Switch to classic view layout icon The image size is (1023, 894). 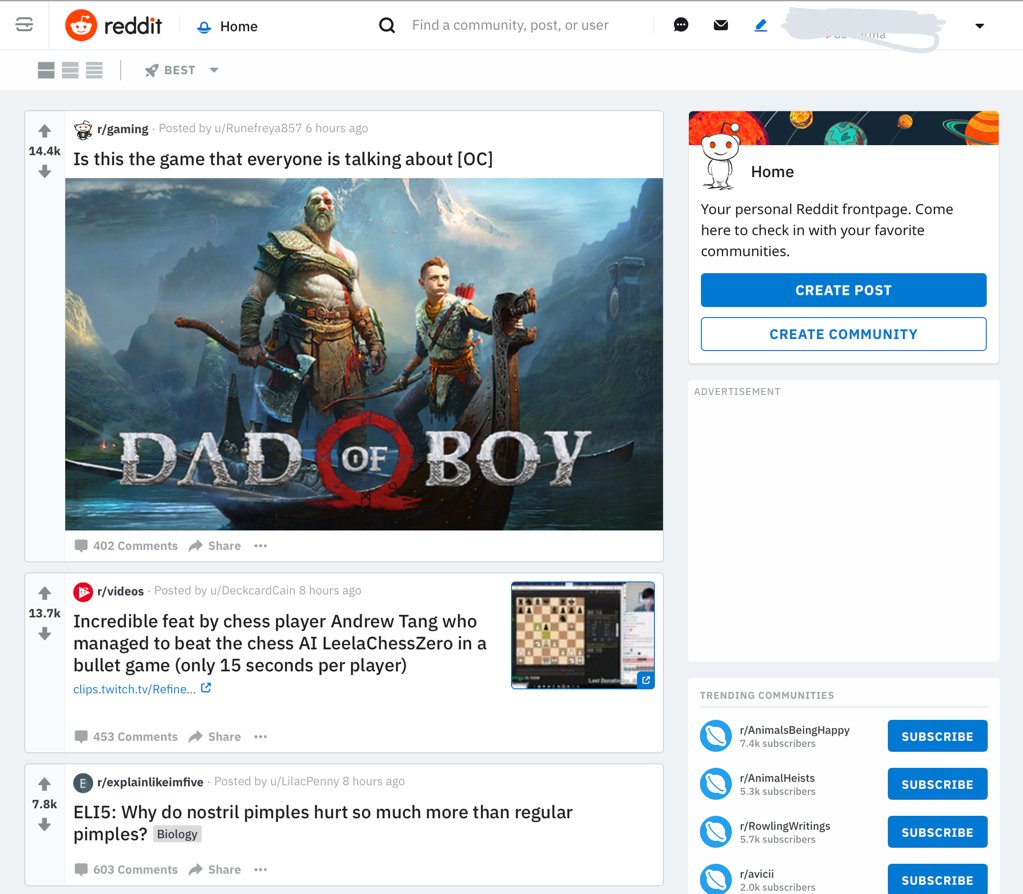[70, 70]
